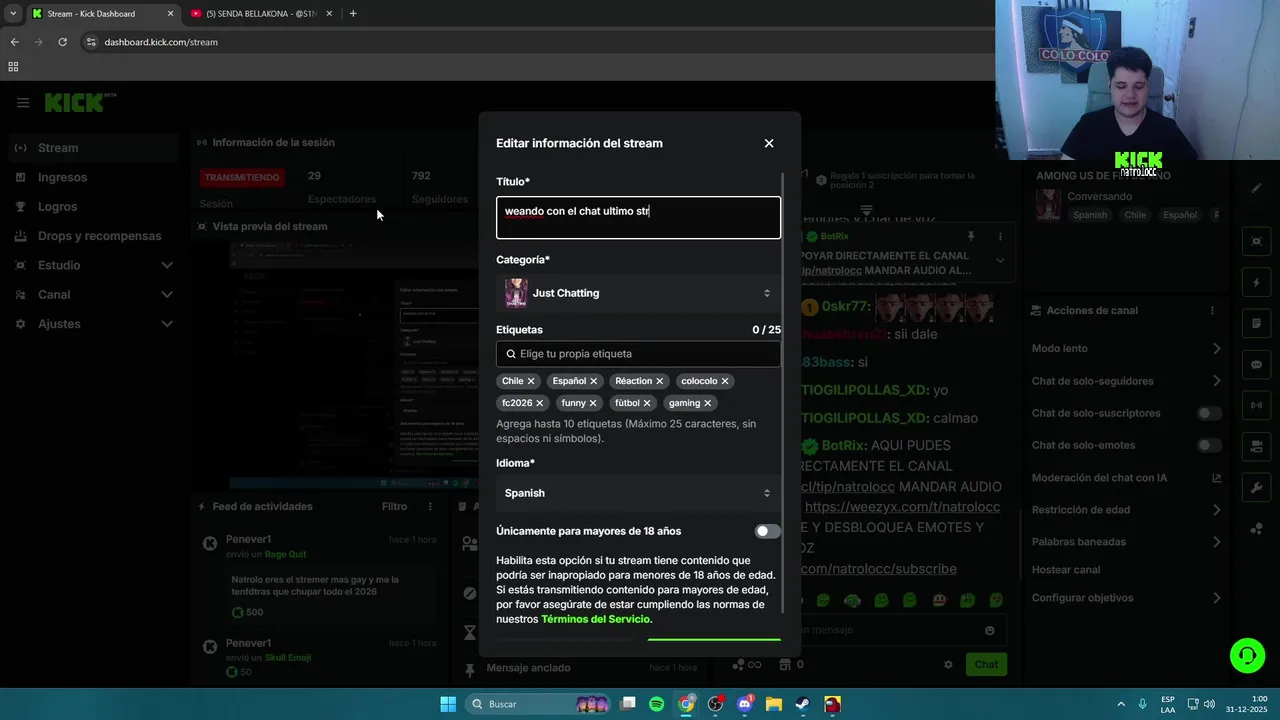Toggle Únicamente para mayores de 18 años
The image size is (1280, 720).
tap(767, 531)
